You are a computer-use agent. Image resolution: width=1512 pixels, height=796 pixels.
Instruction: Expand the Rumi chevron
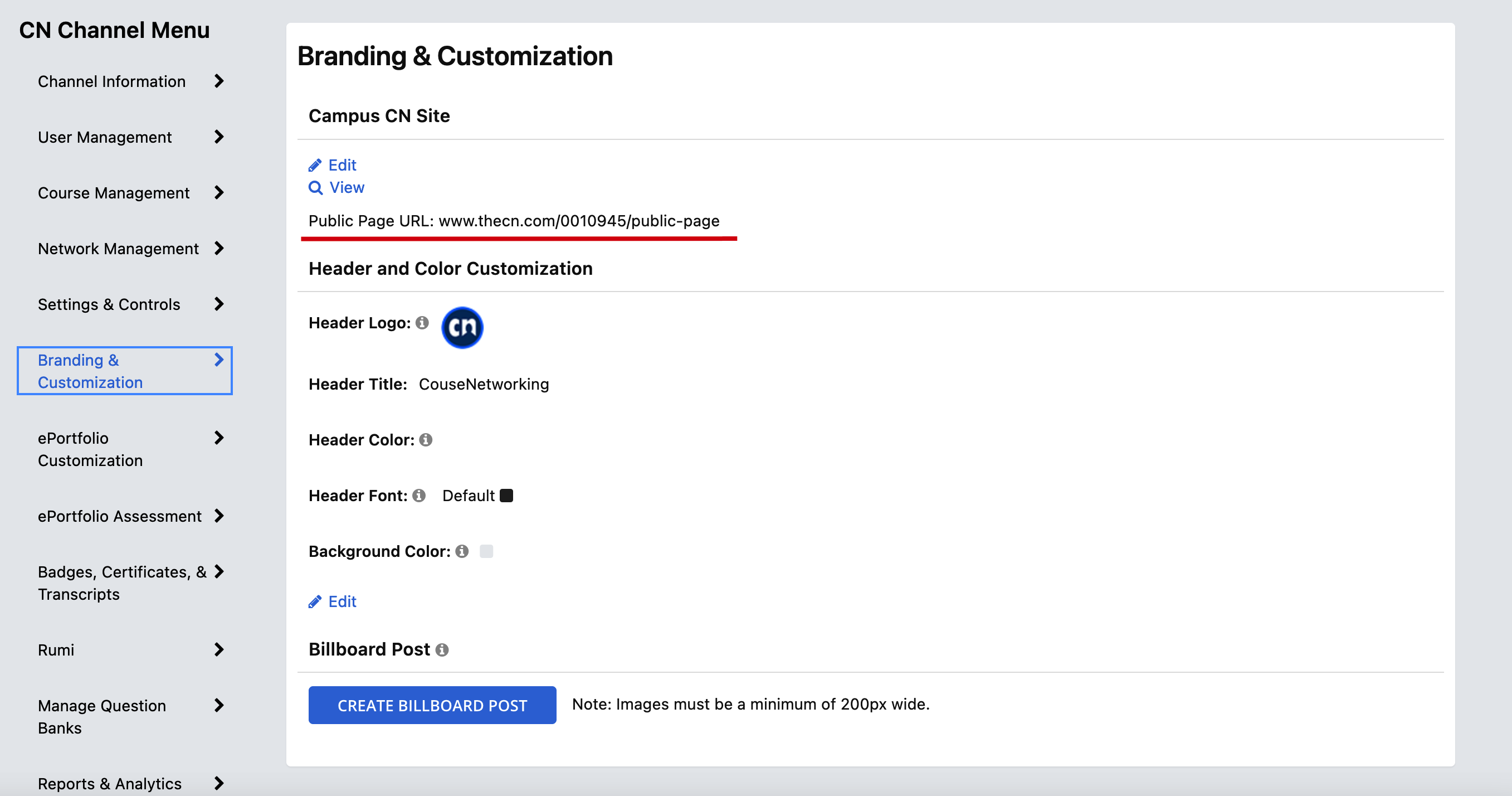click(220, 651)
